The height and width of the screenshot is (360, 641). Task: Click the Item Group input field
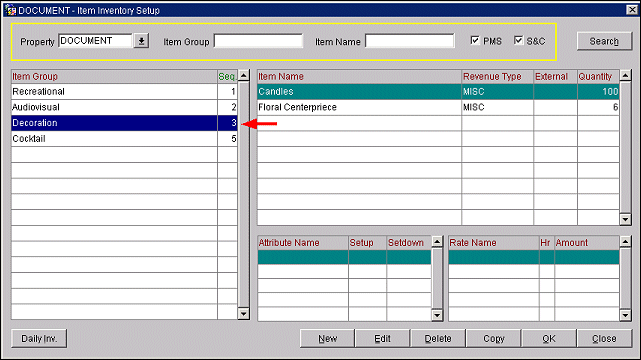258,41
